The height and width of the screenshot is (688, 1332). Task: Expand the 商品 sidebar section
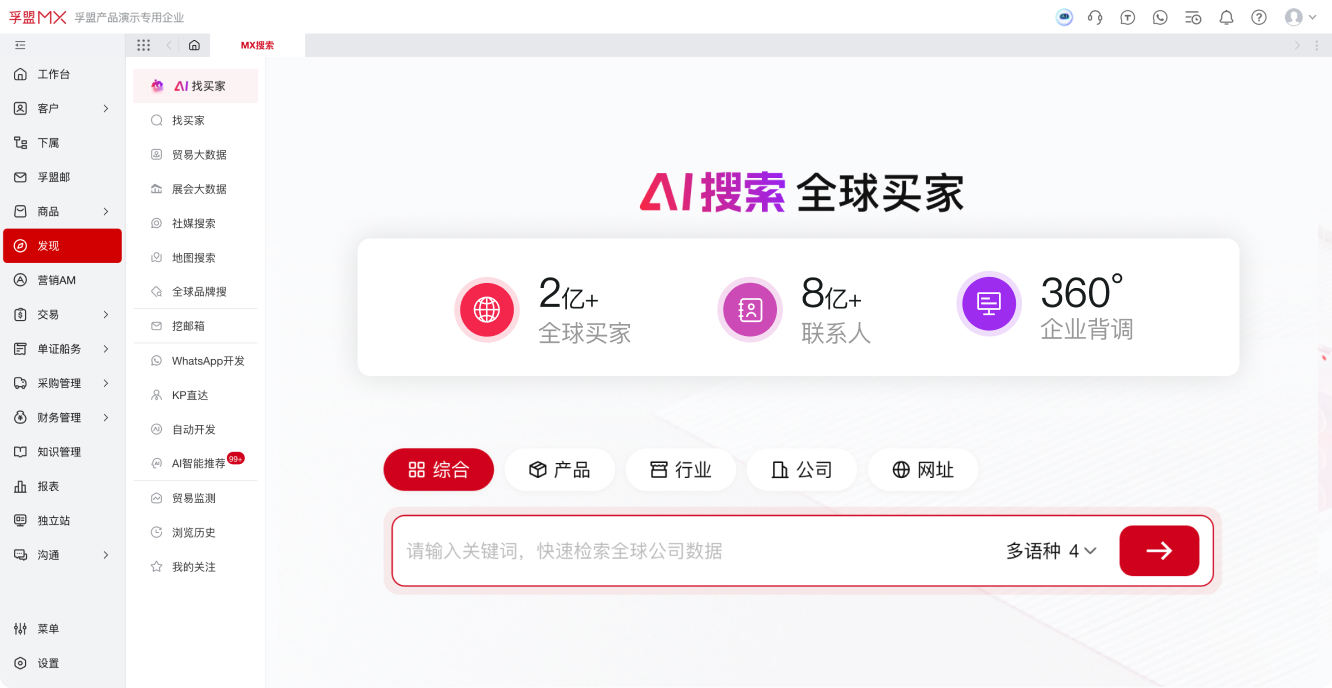click(62, 211)
